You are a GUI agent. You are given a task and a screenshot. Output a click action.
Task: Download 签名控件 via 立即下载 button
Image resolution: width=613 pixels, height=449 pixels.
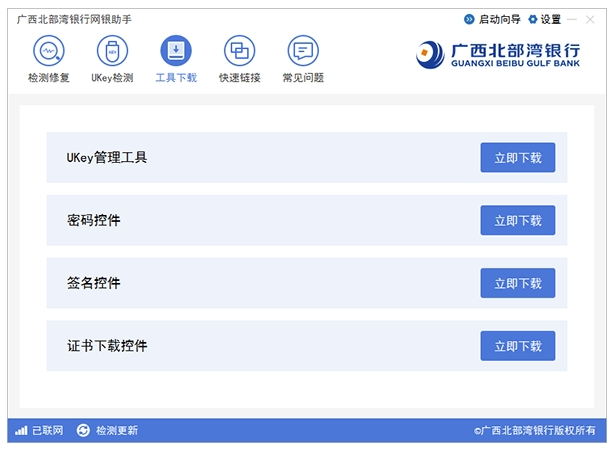[x=518, y=283]
